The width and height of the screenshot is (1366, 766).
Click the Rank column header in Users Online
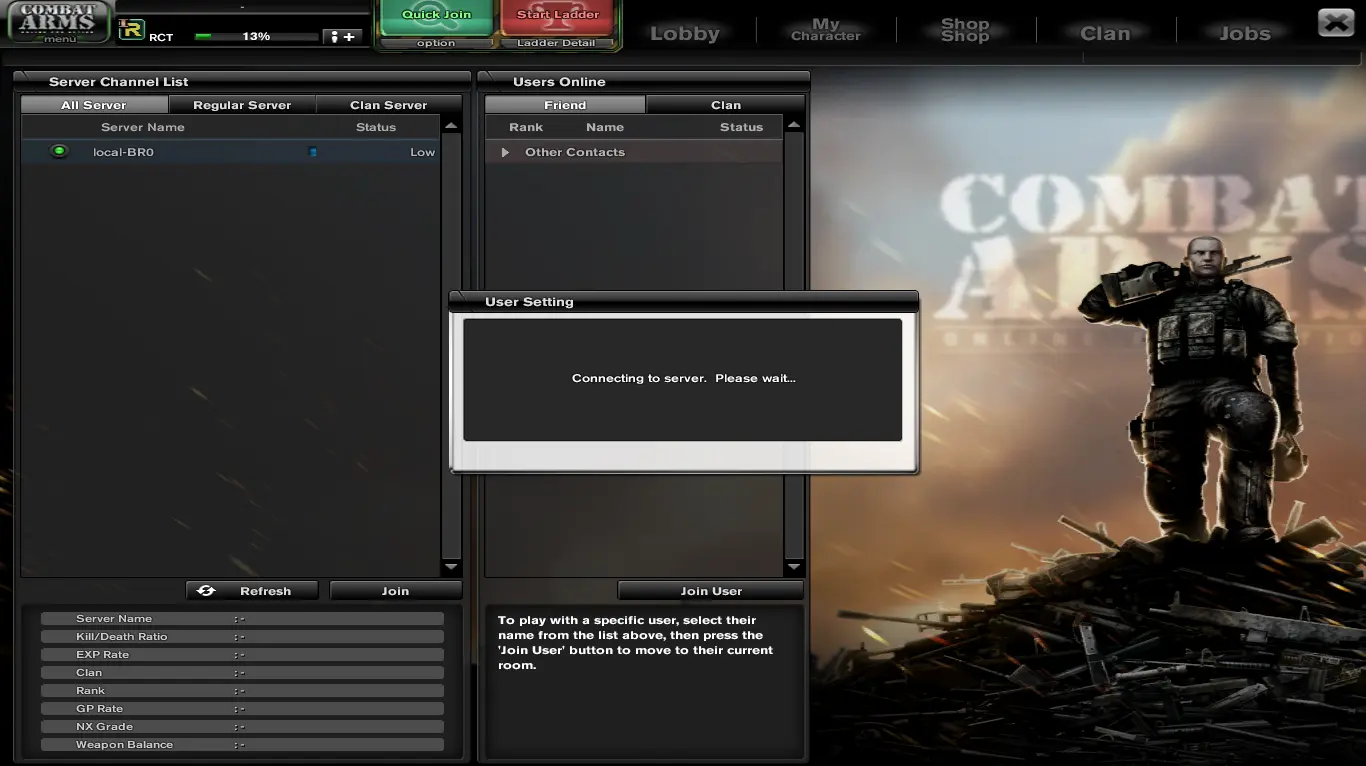click(x=526, y=127)
